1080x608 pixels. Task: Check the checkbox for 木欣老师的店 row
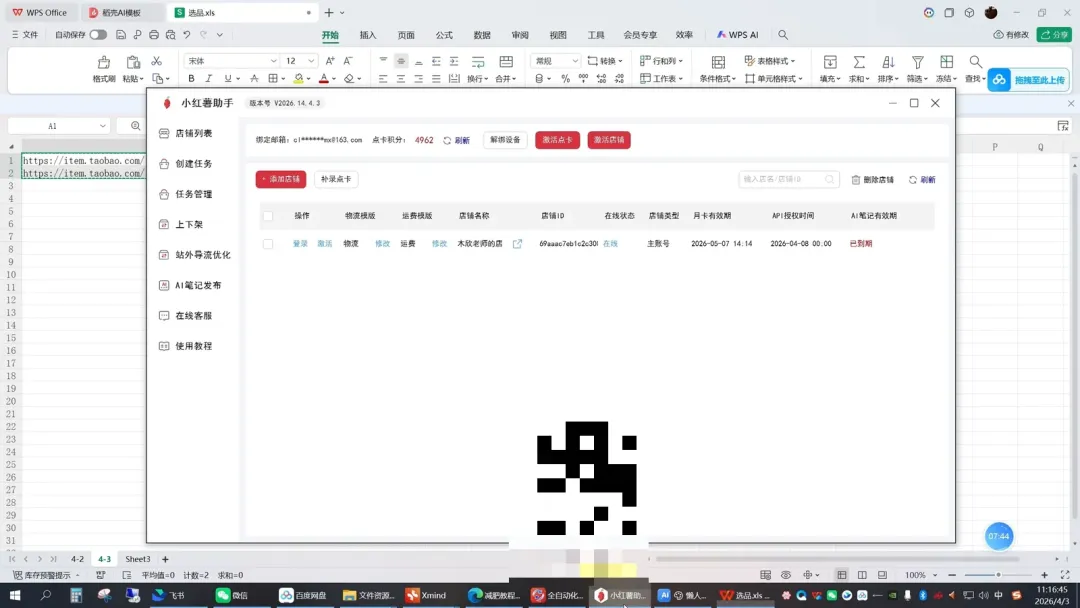(268, 244)
